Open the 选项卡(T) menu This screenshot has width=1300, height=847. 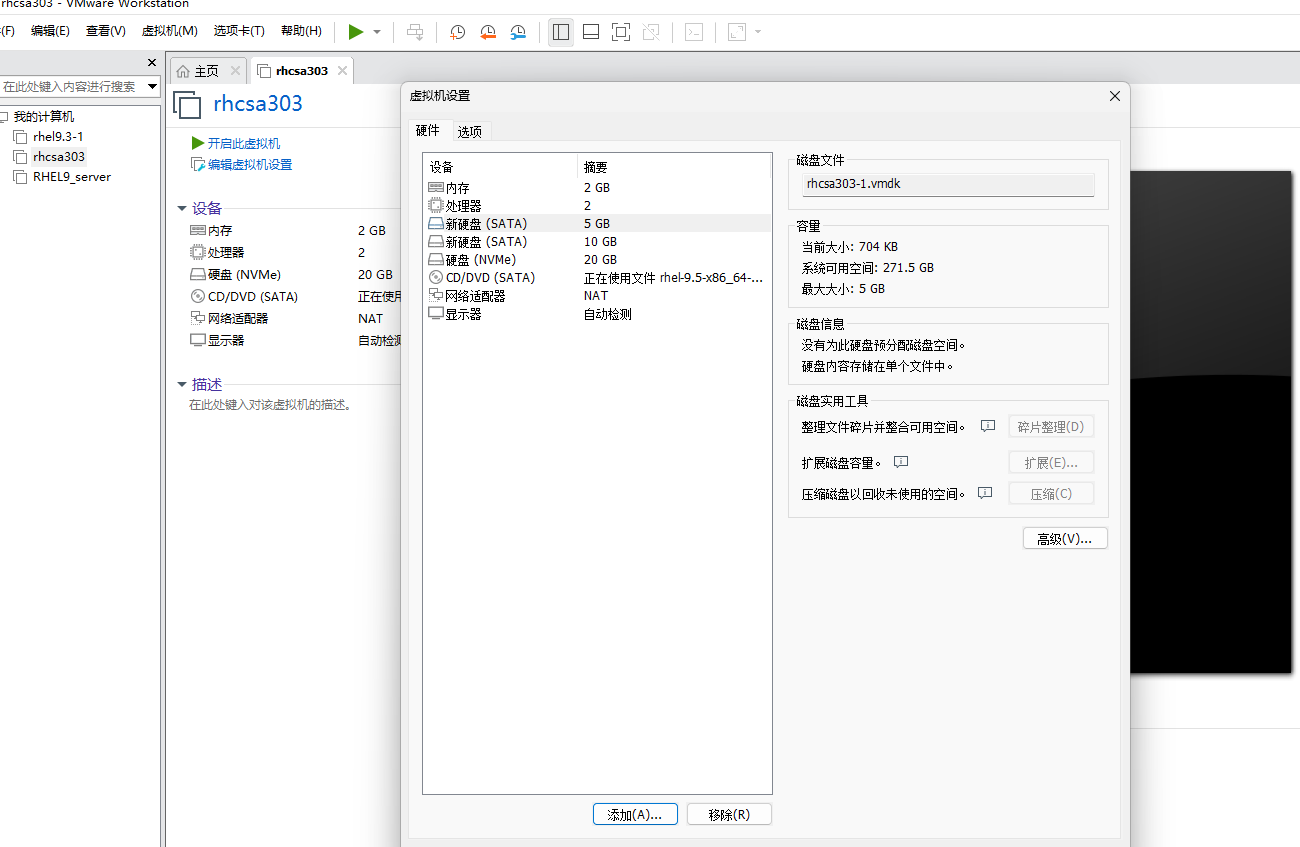tap(239, 31)
